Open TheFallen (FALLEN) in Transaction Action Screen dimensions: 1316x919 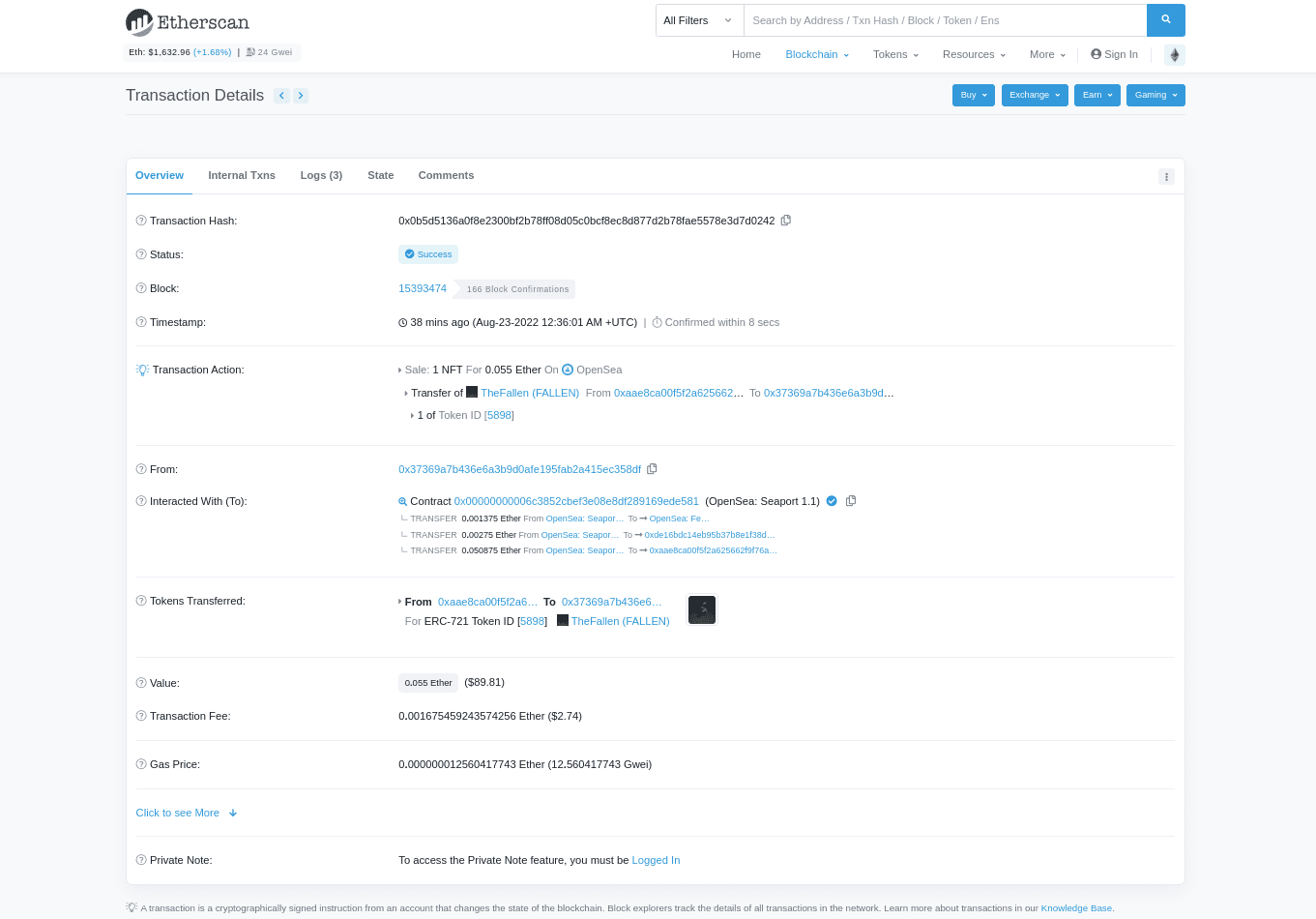pyautogui.click(x=530, y=393)
